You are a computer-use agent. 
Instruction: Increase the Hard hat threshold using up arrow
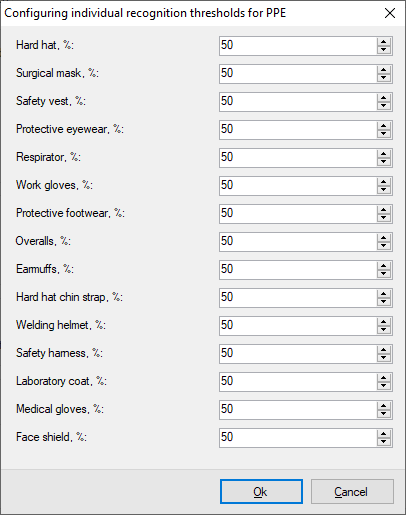(x=384, y=42)
